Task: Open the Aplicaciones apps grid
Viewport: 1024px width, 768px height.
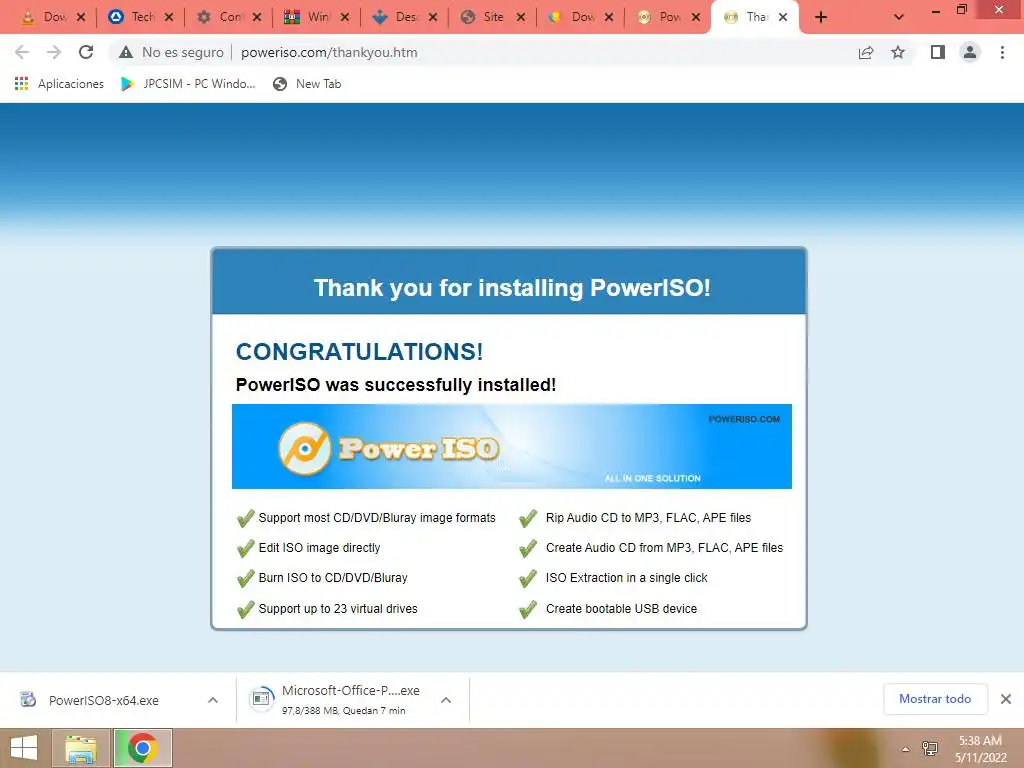Action: tap(59, 84)
